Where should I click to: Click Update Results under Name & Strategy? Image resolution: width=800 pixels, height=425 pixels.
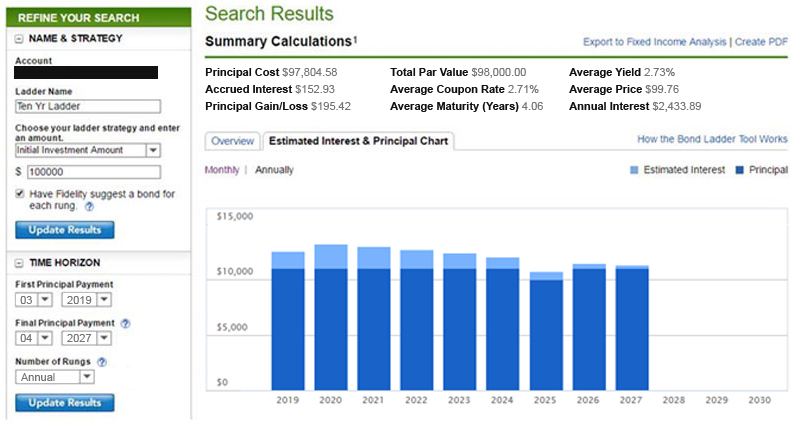click(65, 230)
